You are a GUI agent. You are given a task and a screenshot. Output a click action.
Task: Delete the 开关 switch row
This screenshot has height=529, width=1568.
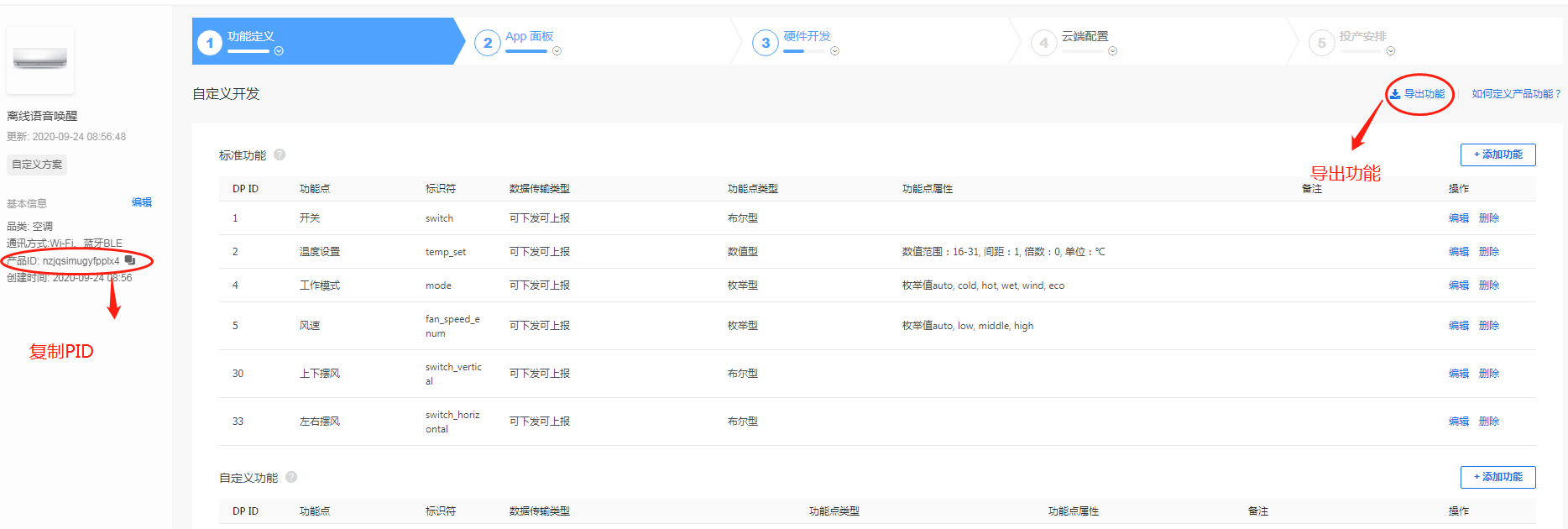[1489, 218]
